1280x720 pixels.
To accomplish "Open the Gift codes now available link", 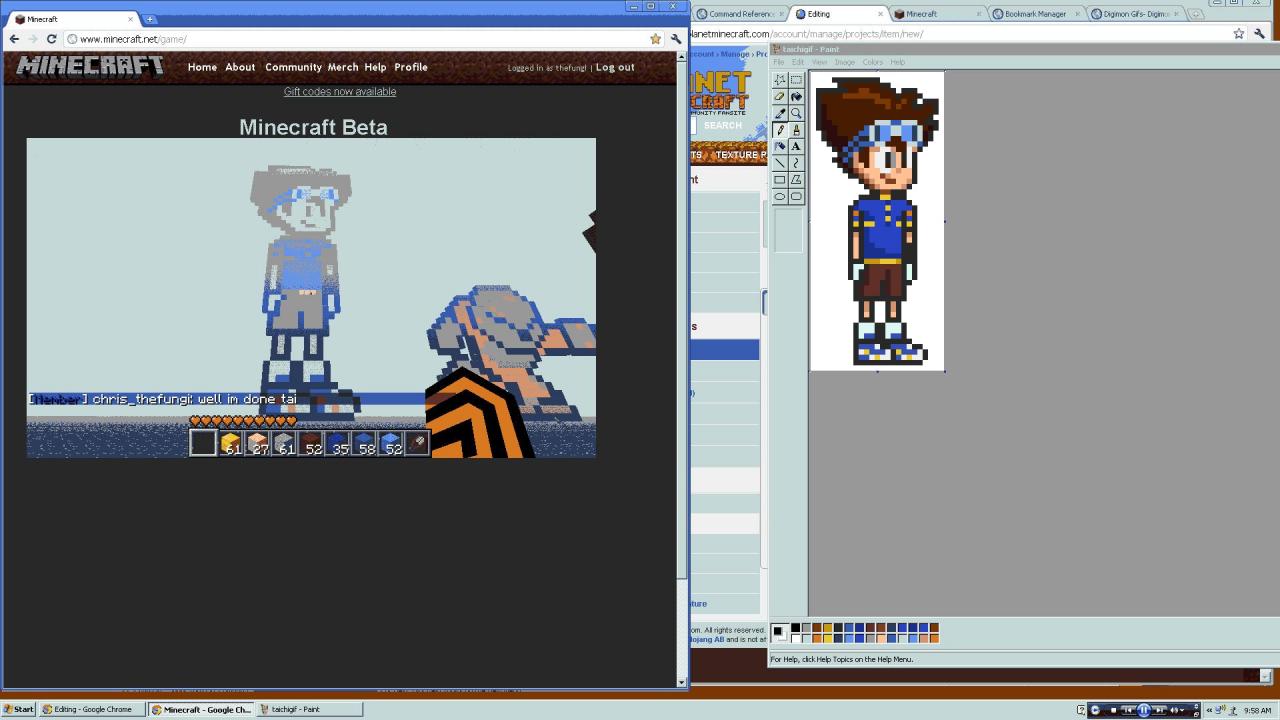I will click(340, 91).
